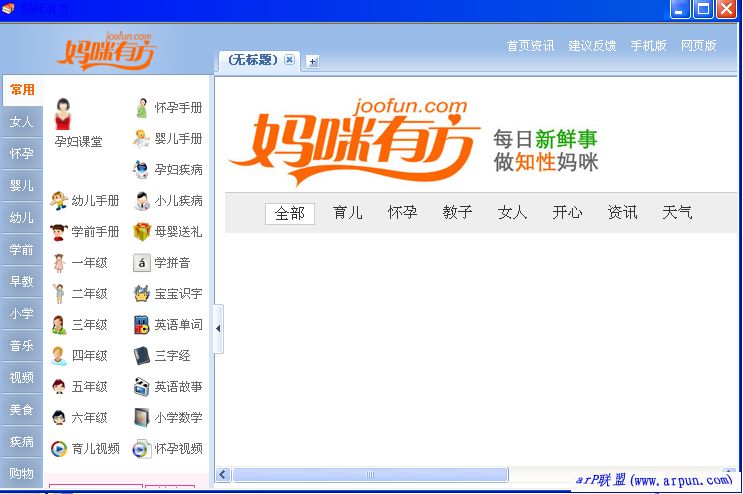
Task: Select the 常用 sidebar tab
Action: coord(22,90)
